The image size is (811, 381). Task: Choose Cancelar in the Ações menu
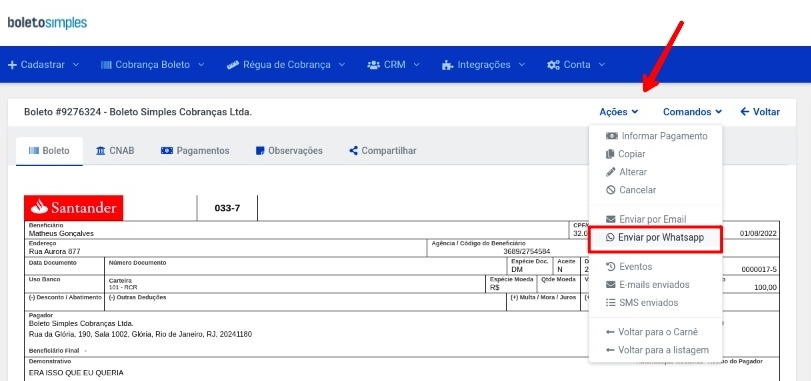pyautogui.click(x=656, y=190)
